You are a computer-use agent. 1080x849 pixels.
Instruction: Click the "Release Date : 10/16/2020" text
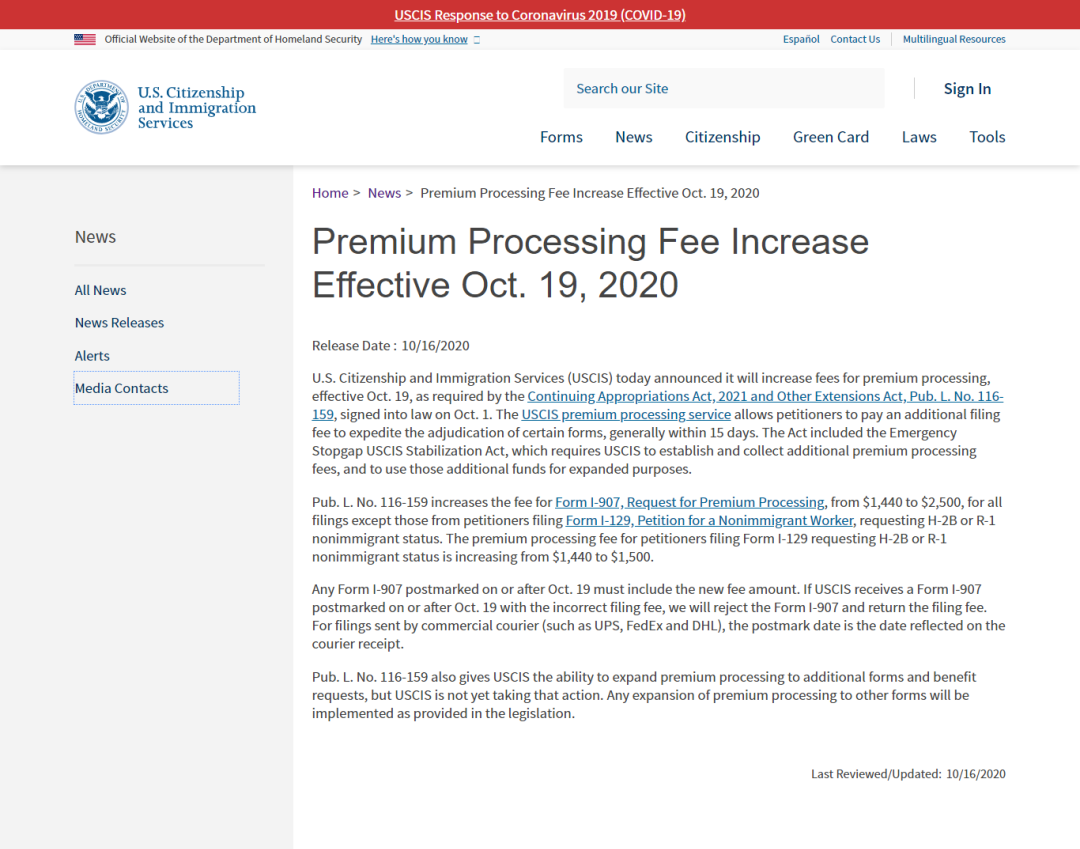[x=391, y=346]
